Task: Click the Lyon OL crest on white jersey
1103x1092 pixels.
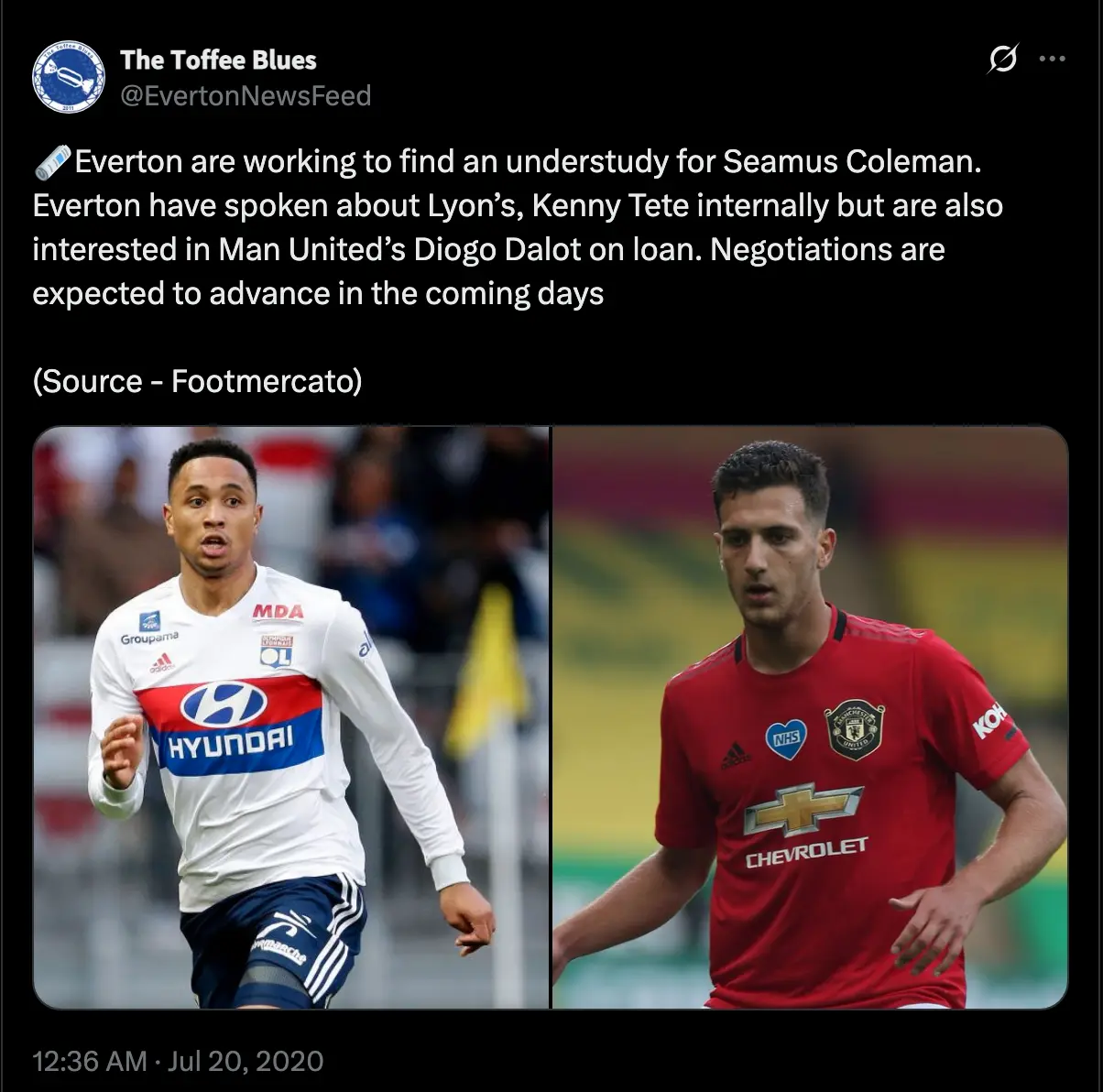Action: pos(276,650)
